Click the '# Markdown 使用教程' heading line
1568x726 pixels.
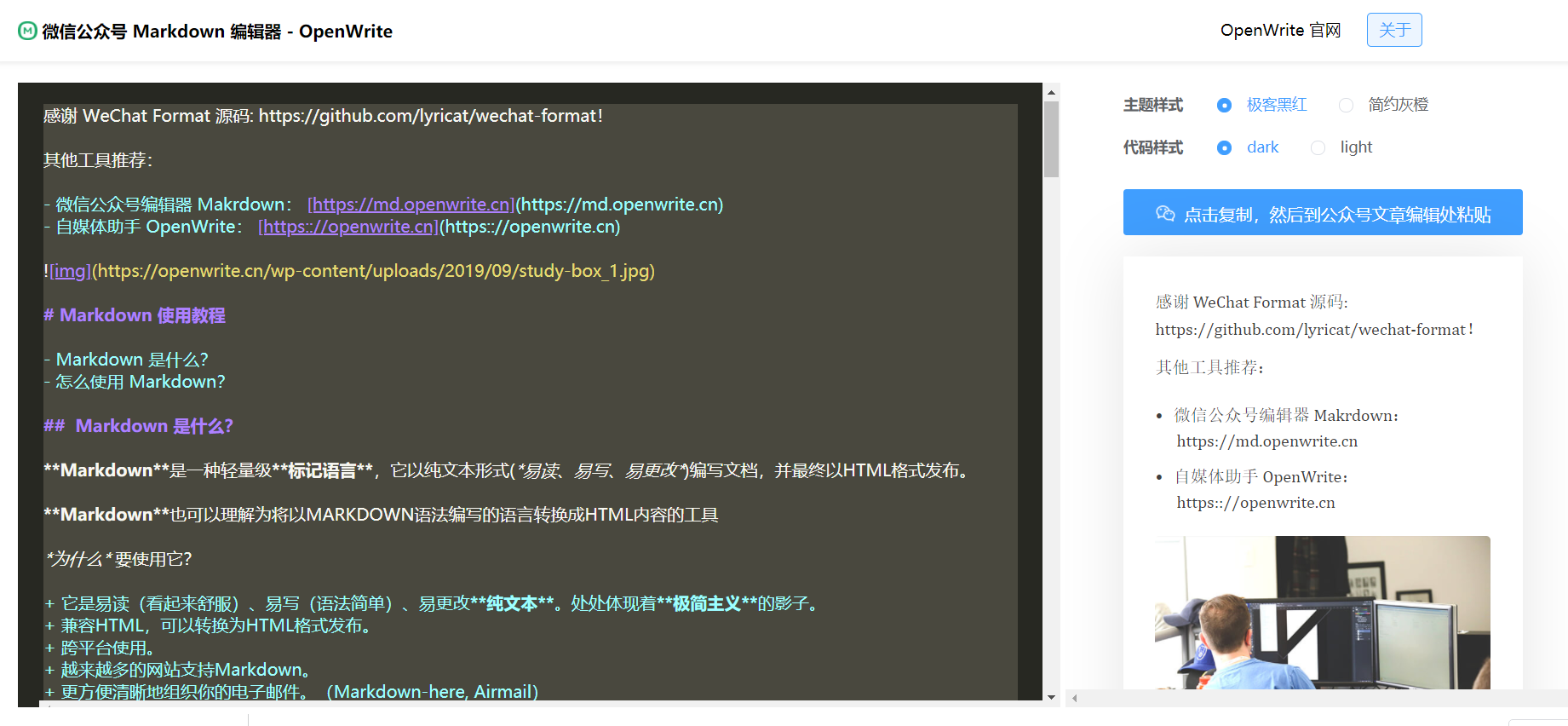[135, 315]
